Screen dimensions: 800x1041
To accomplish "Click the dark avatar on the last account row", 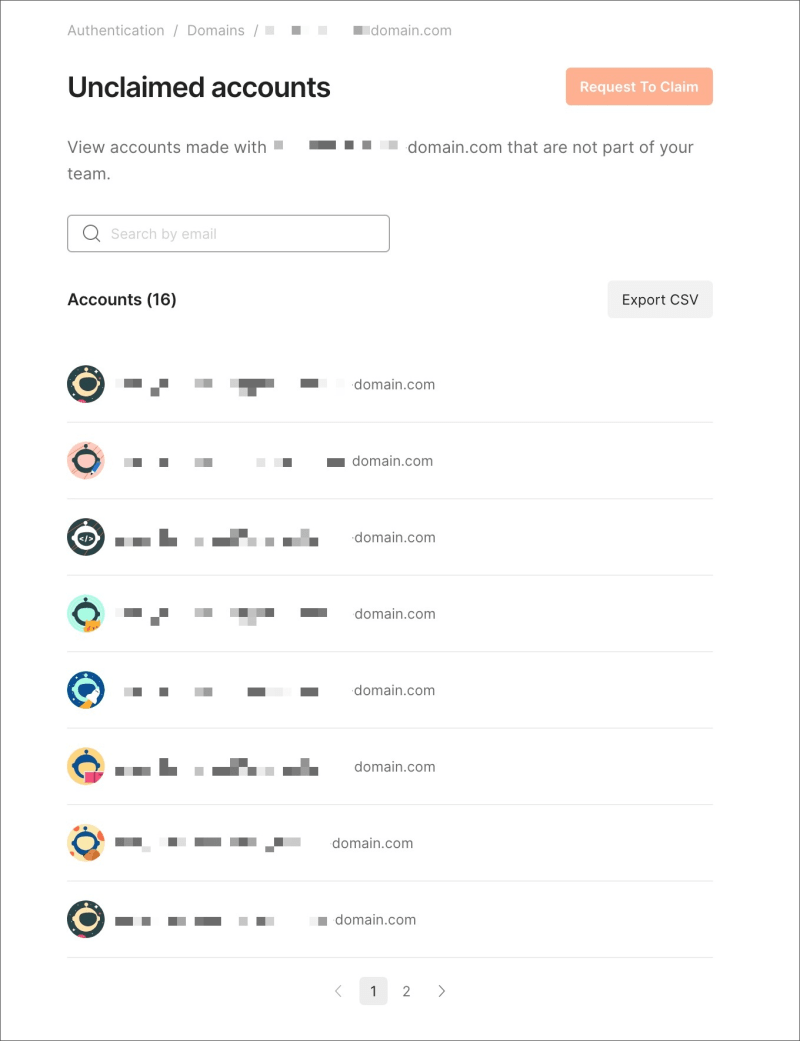I will [85, 919].
